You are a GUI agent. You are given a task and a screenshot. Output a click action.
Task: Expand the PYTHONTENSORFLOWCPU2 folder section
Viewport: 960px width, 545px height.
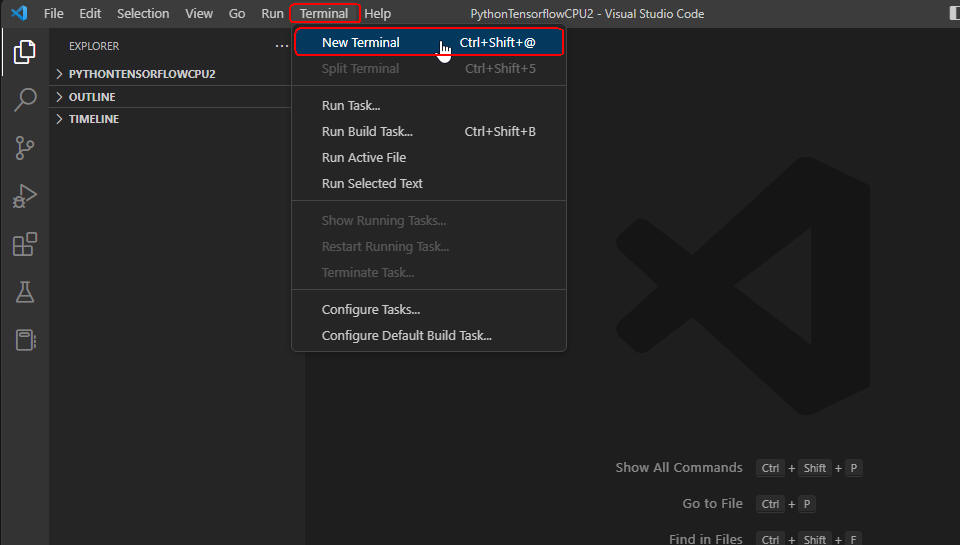170,74
